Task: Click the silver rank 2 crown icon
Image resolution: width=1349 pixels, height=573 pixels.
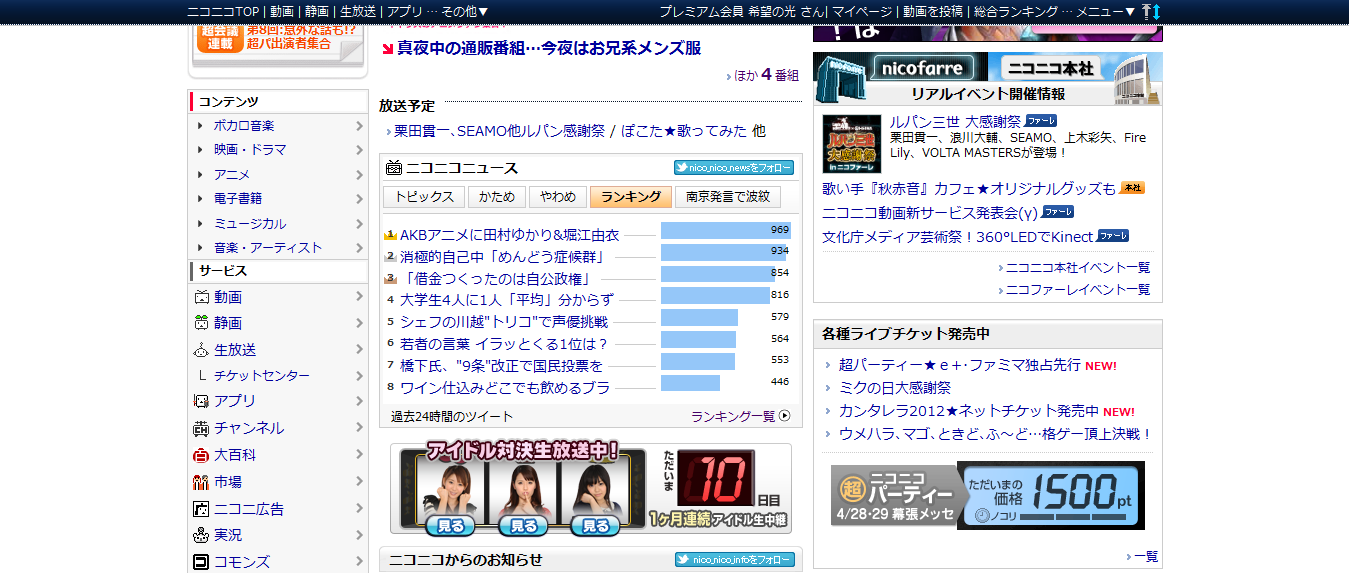Action: [391, 256]
